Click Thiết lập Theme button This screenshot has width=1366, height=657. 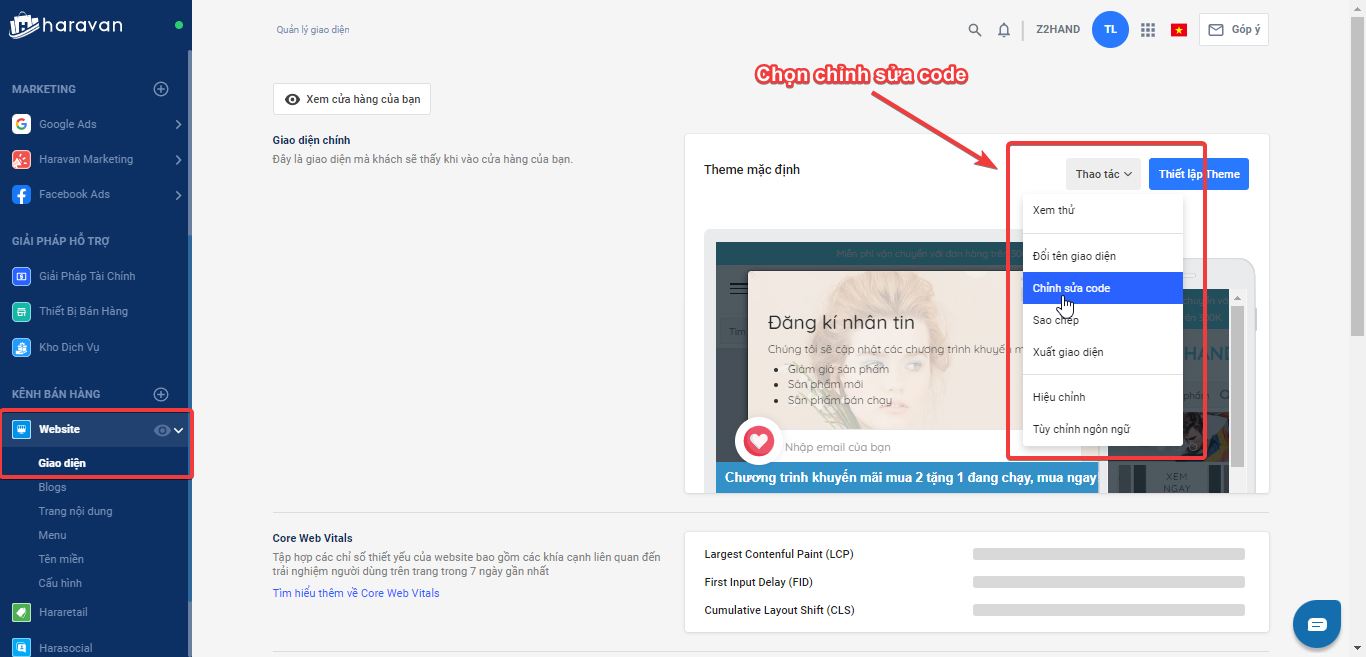click(x=1199, y=174)
